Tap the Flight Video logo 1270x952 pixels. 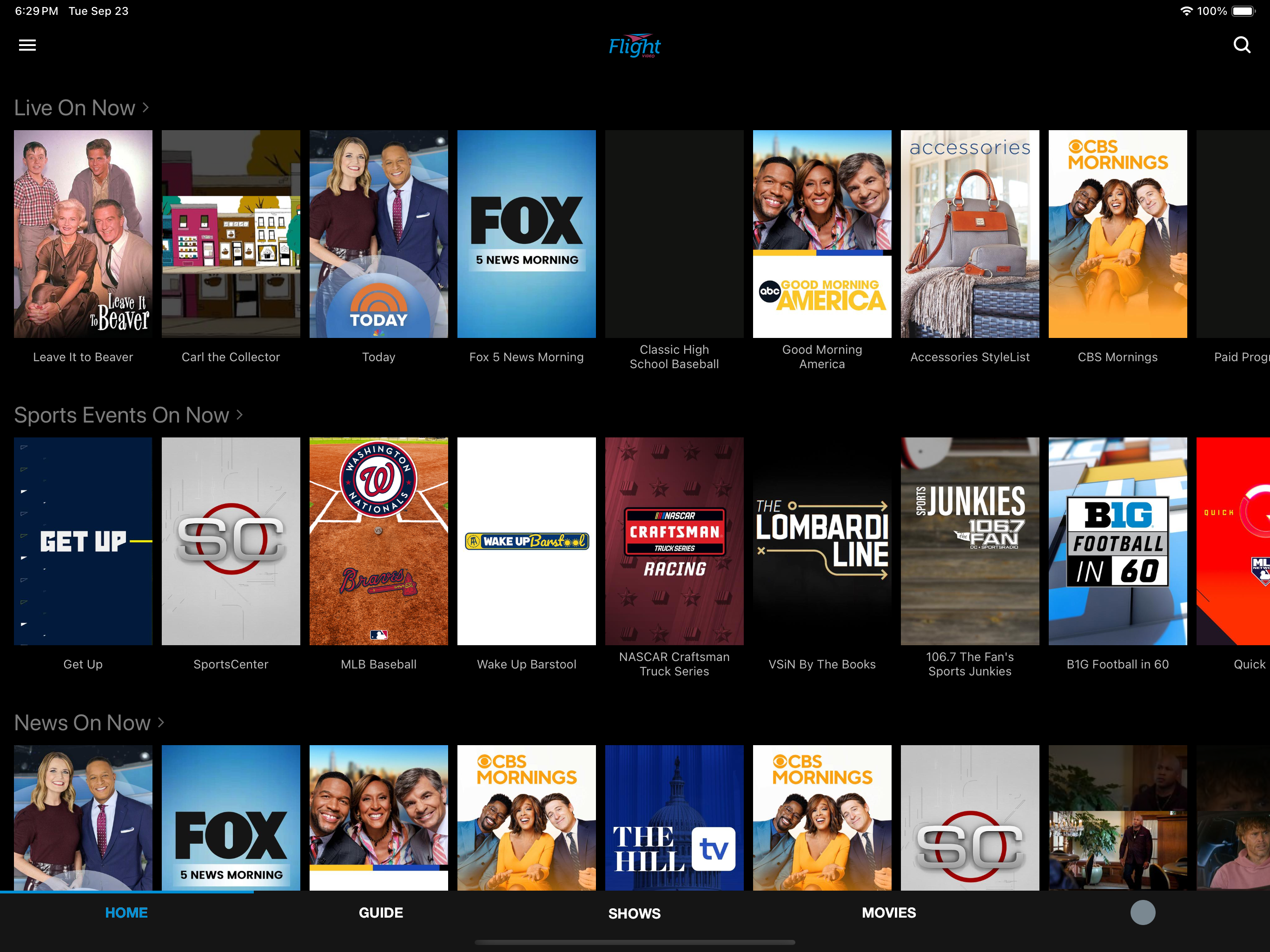(x=635, y=46)
